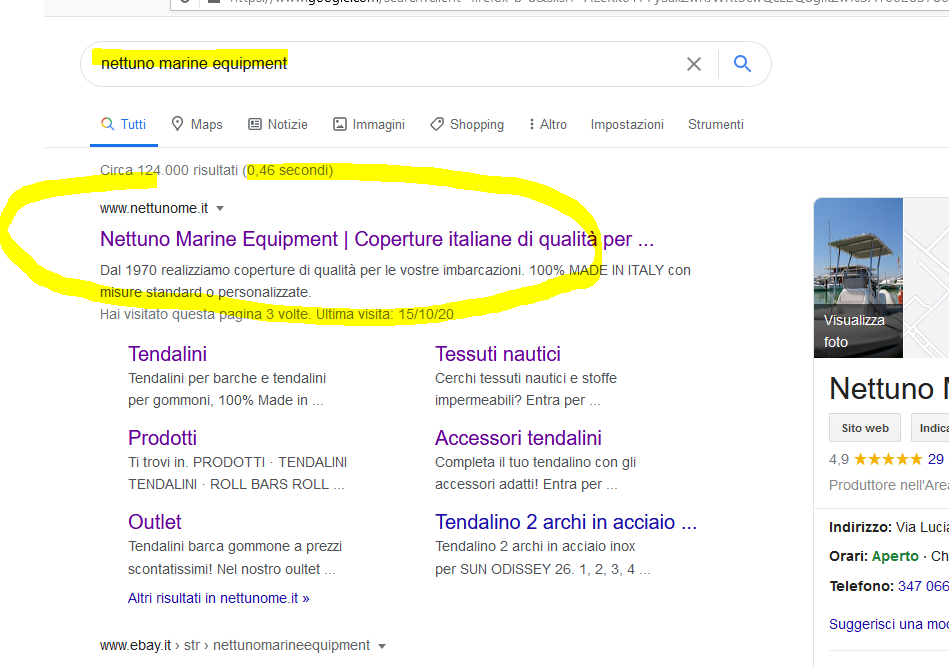Select the Tutti results tab
Viewport: 949px width, 667px height.
click(x=123, y=125)
